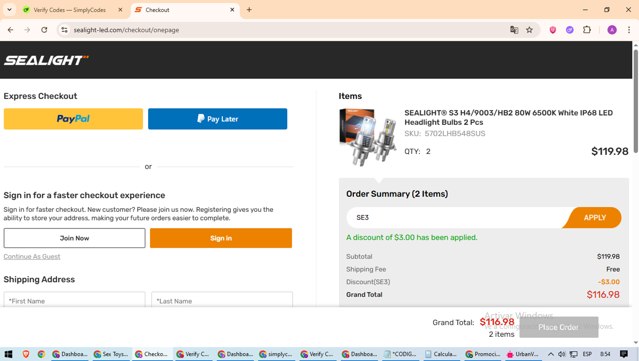Viewport: 639px width, 361px height.
Task: Click the Grand Total $116.98 in order summary
Action: click(x=603, y=295)
